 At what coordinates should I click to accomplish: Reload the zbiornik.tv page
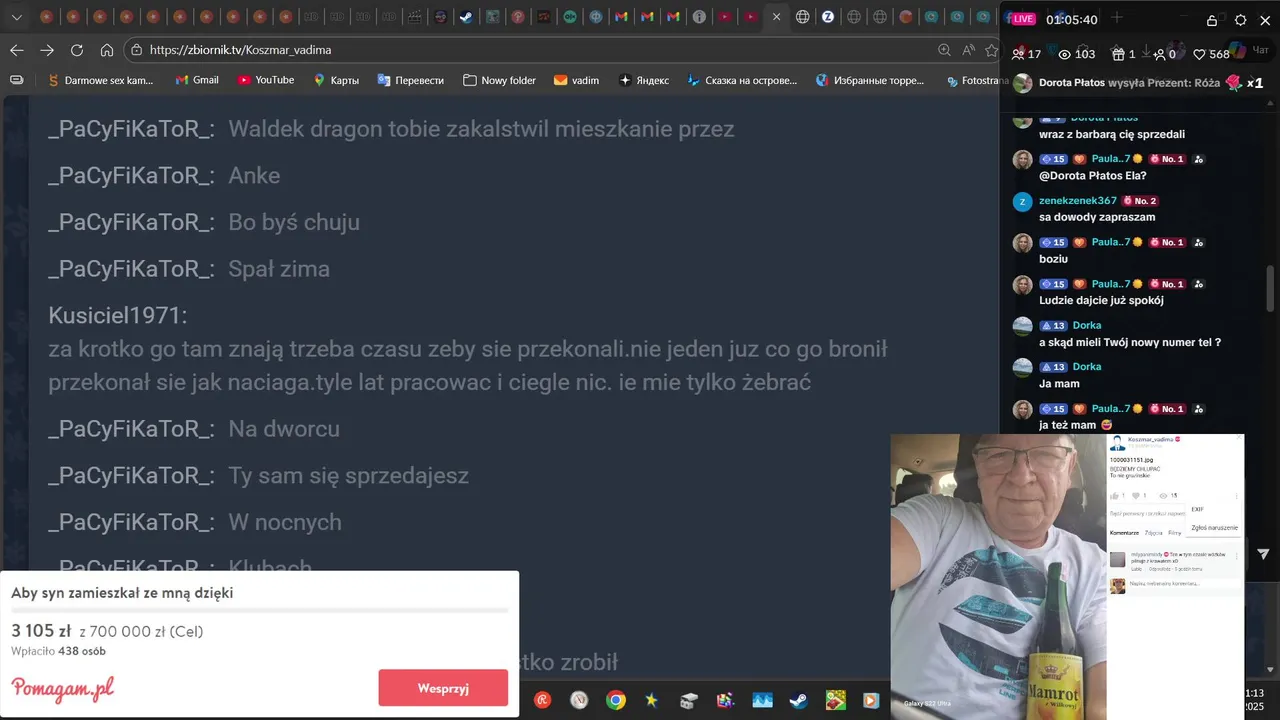pyautogui.click(x=77, y=50)
